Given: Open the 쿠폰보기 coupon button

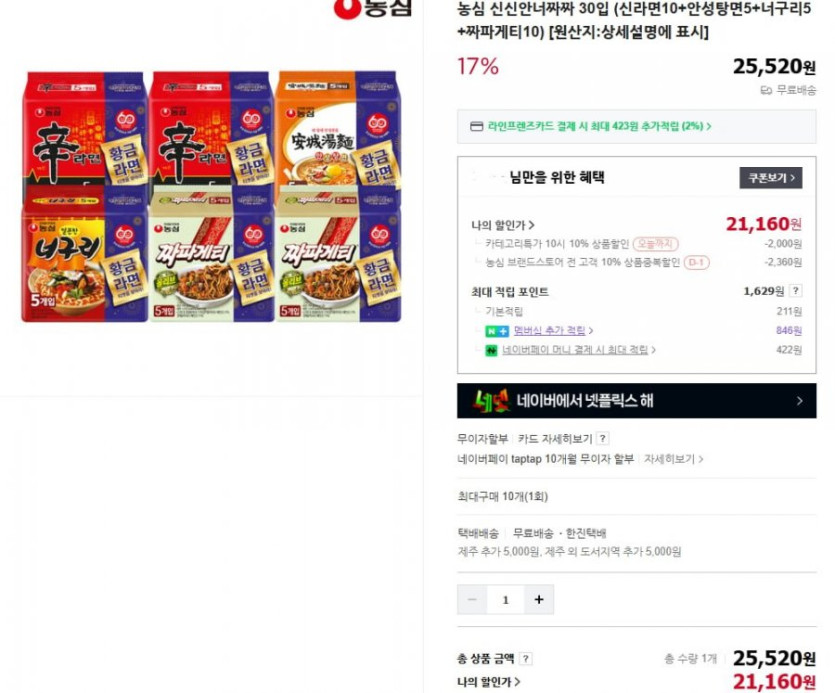Looking at the screenshot, I should (x=771, y=178).
